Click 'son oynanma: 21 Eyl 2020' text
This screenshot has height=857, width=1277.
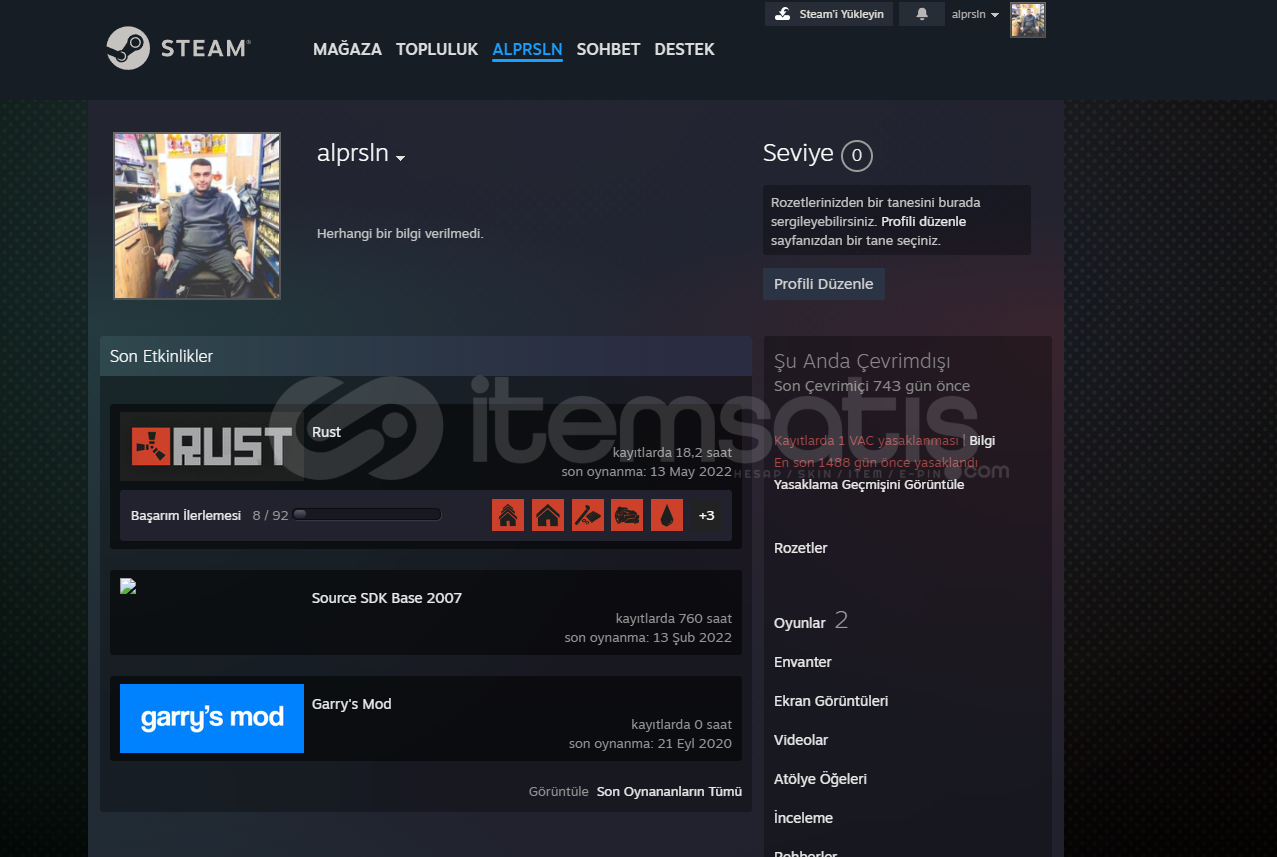point(650,743)
